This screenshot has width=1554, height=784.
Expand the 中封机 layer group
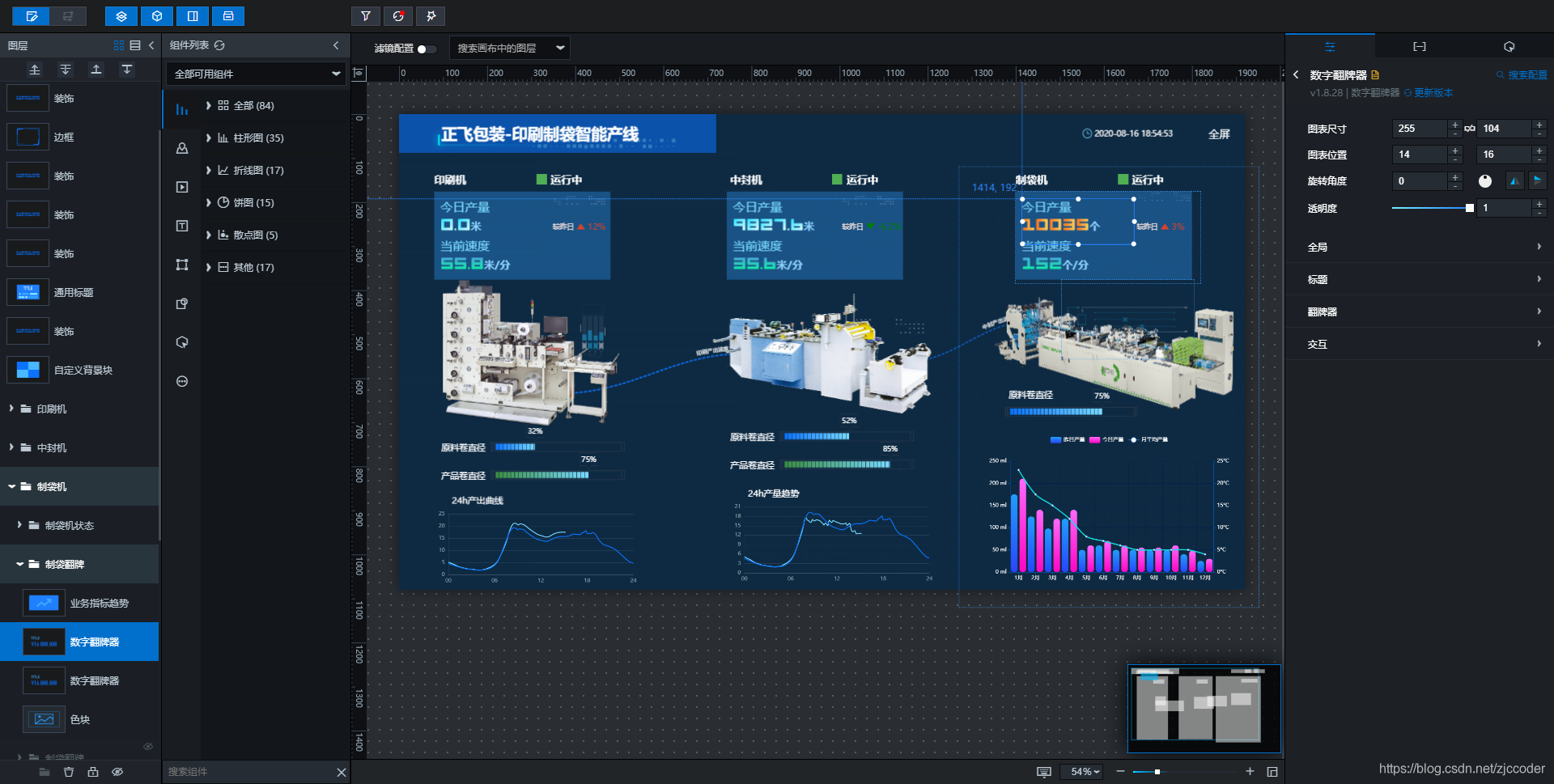pyautogui.click(x=11, y=447)
